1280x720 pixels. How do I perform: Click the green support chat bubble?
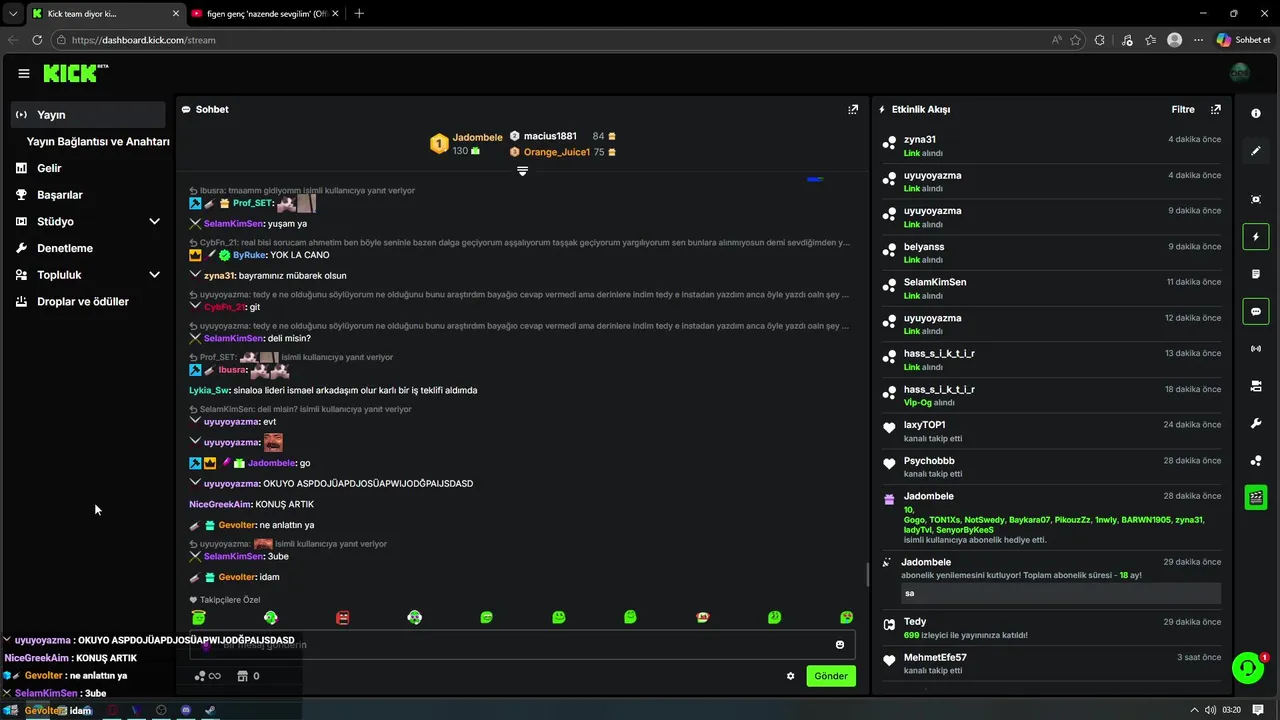pyautogui.click(x=1248, y=667)
